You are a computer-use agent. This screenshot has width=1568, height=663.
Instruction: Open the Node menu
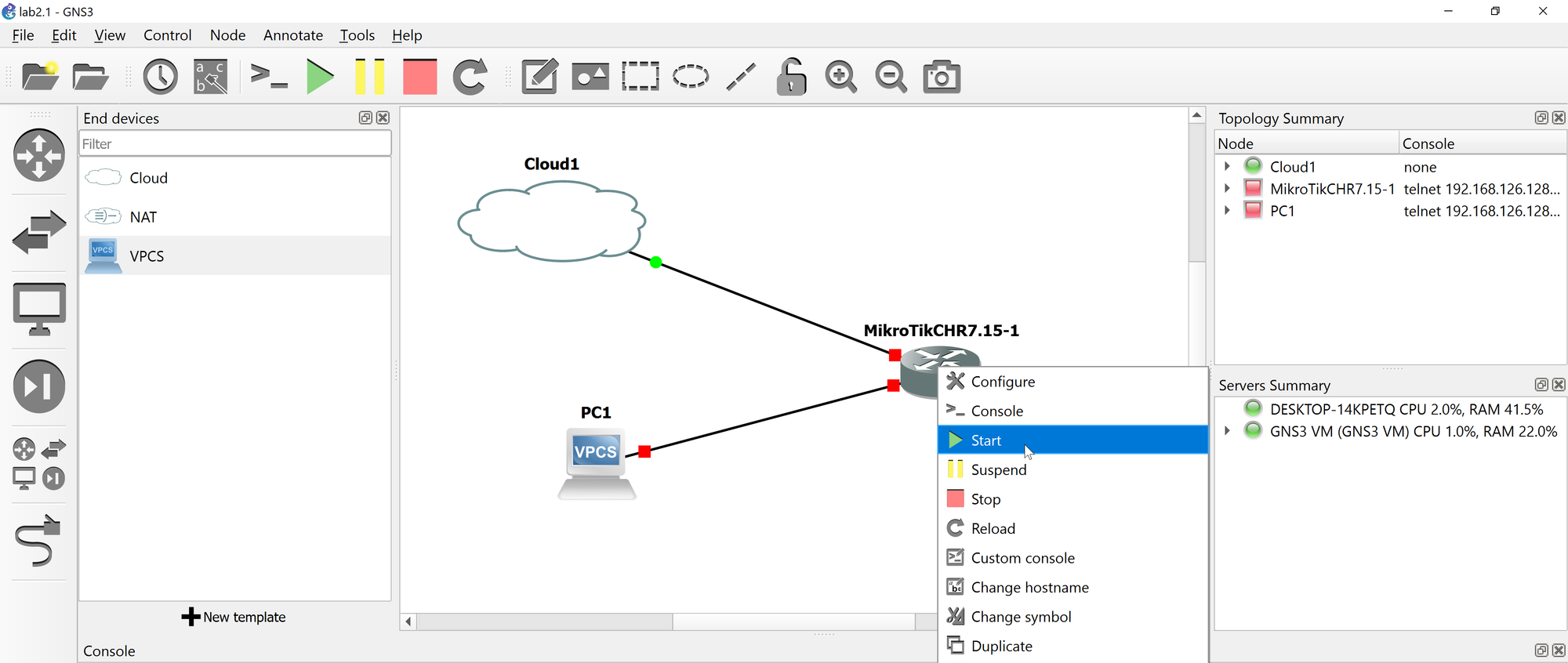pyautogui.click(x=227, y=35)
